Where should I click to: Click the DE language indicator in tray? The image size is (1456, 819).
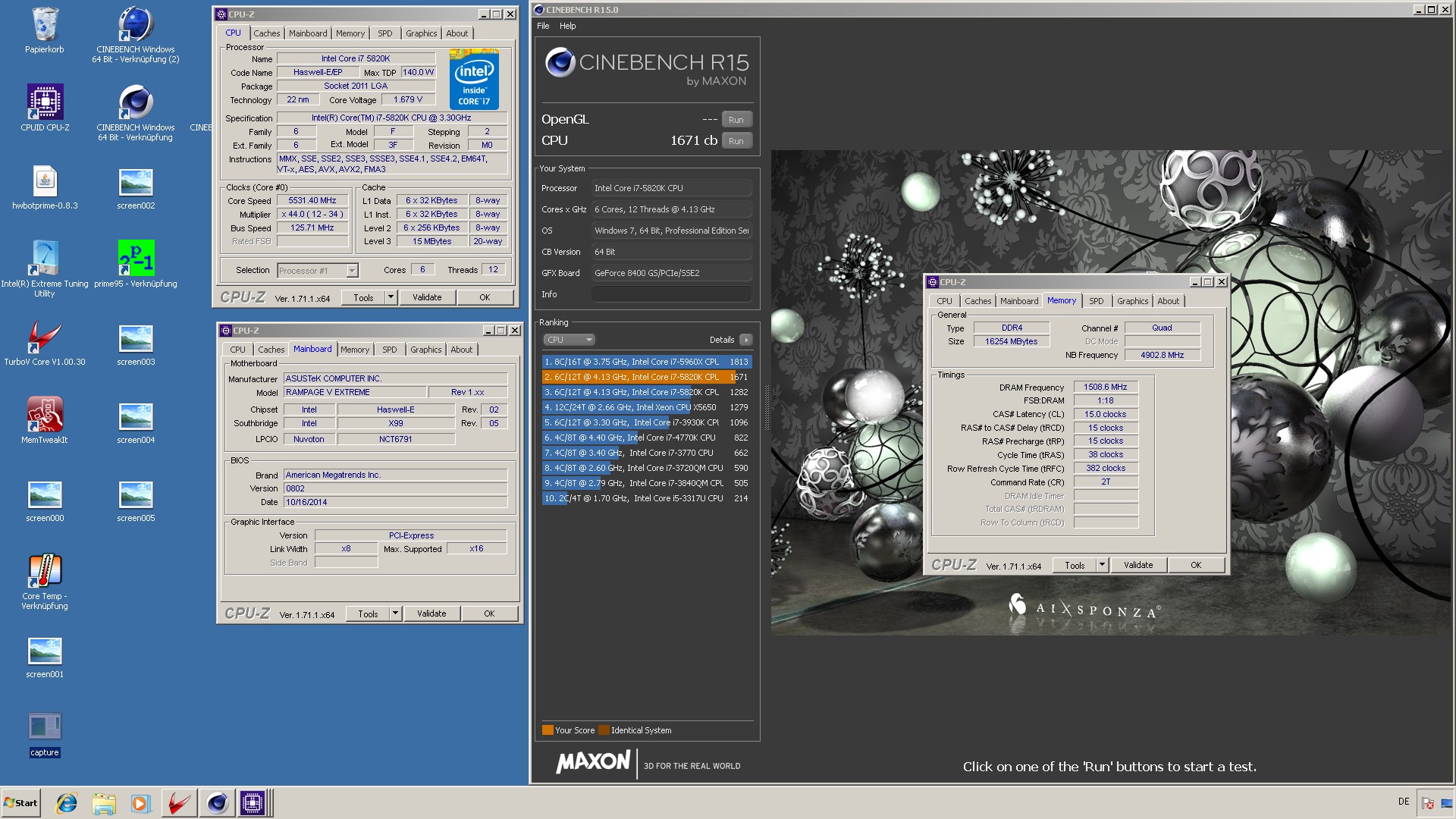tap(1404, 802)
